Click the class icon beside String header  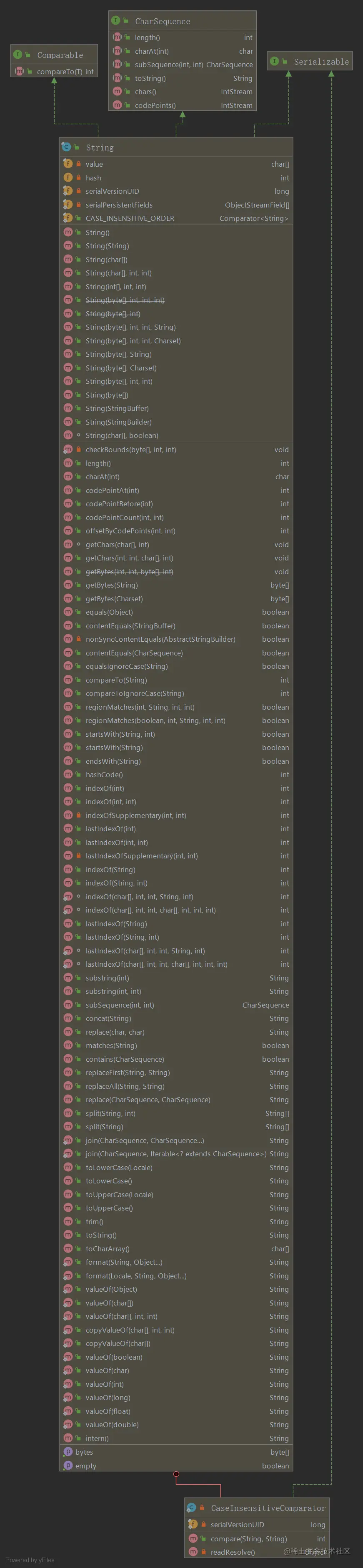66,148
